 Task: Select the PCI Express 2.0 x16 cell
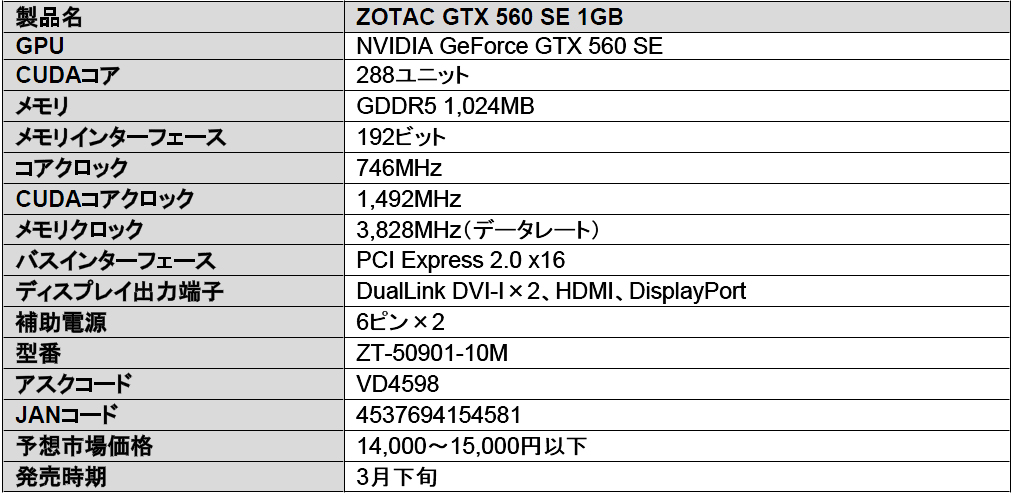click(461, 261)
